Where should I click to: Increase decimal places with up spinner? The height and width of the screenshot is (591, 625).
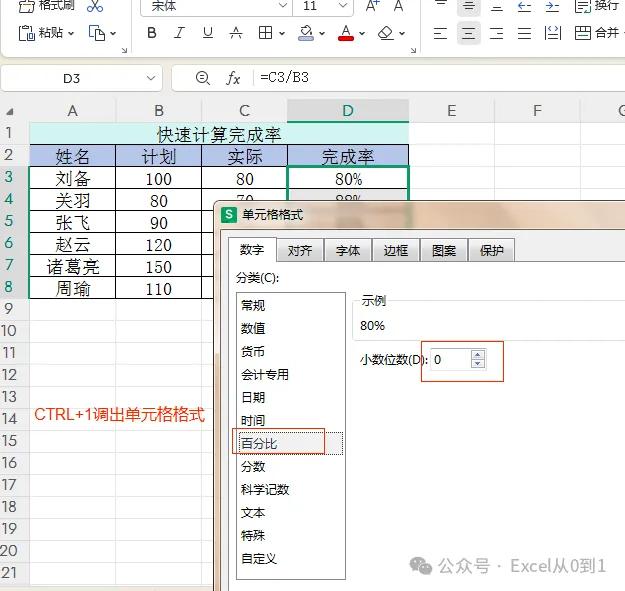(478, 355)
